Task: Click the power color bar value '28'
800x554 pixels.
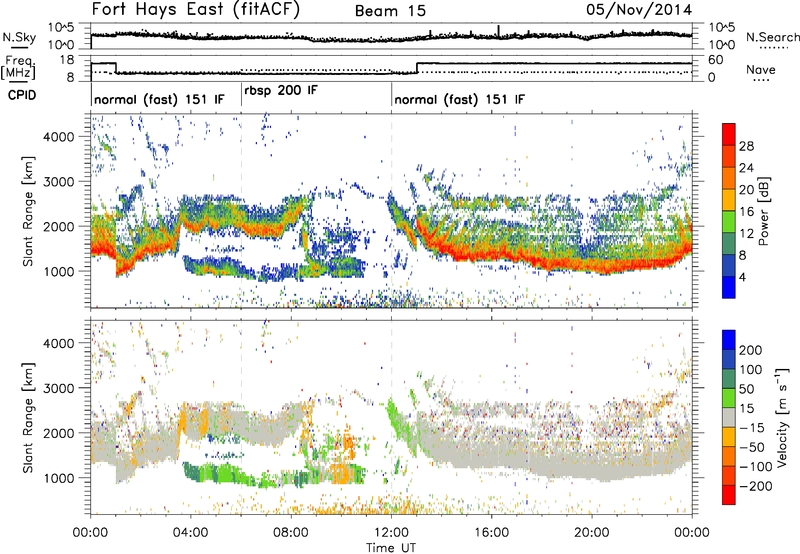Action: (746, 146)
